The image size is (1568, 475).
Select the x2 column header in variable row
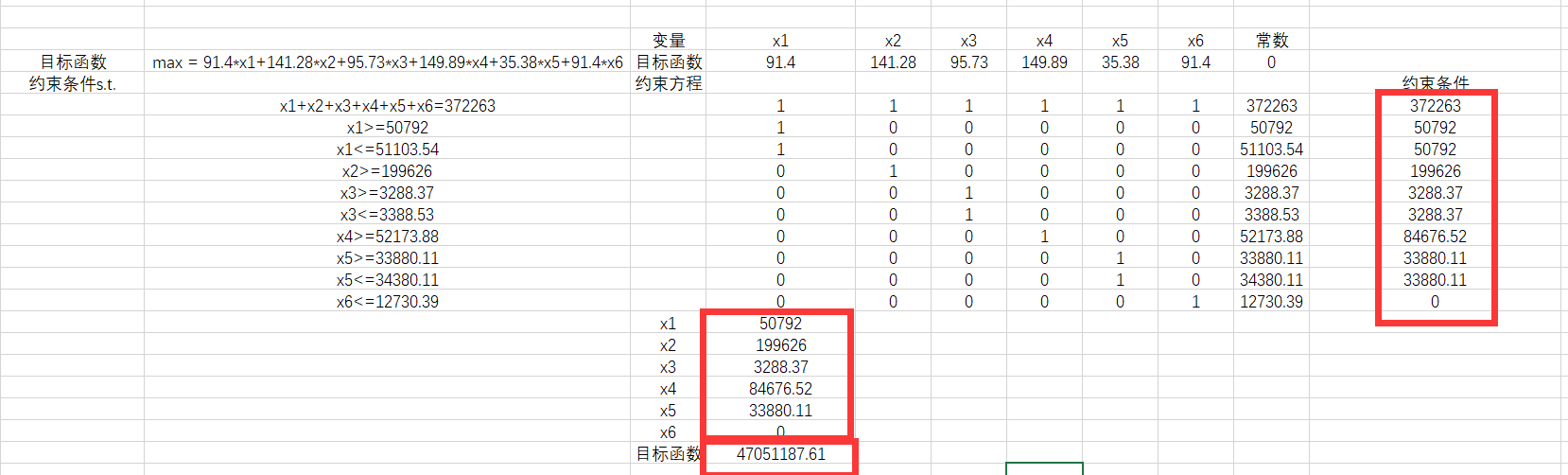coord(894,41)
